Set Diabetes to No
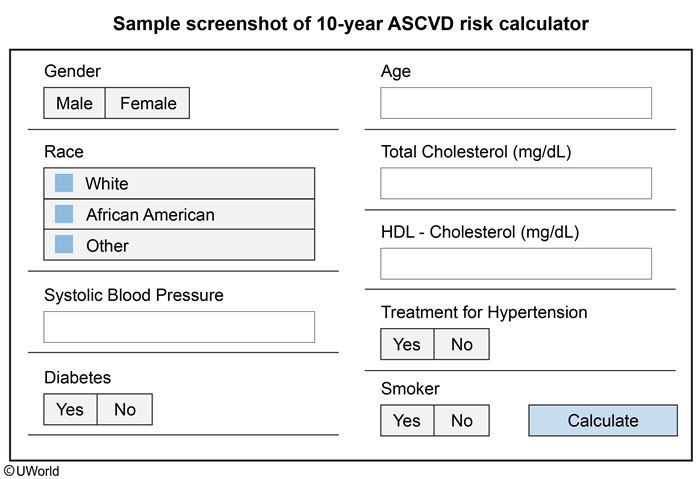700x479 pixels. coord(124,409)
